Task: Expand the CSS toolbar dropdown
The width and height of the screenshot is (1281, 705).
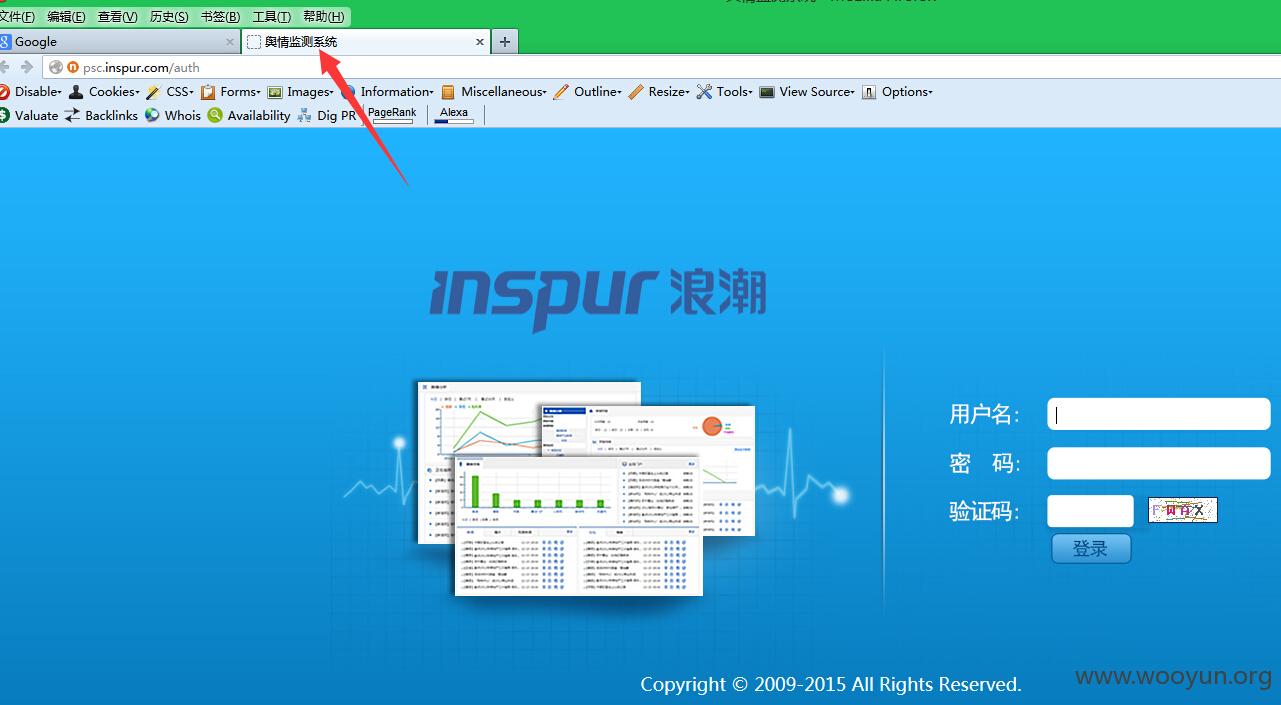Action: (x=171, y=91)
